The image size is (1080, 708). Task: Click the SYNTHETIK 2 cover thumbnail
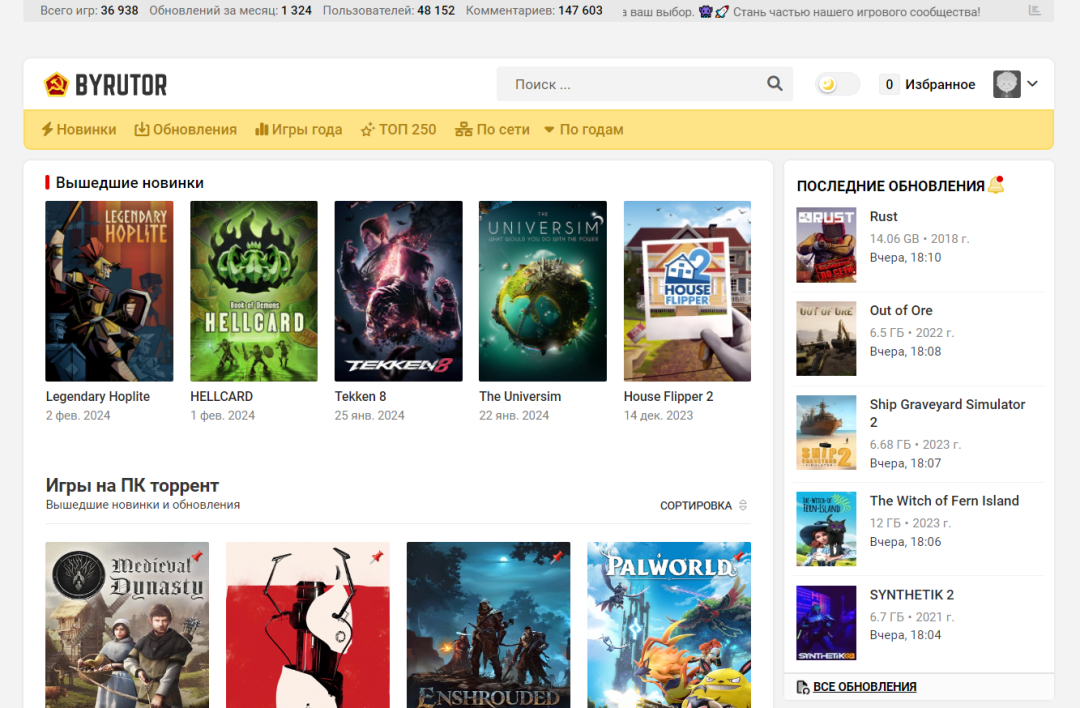[826, 623]
